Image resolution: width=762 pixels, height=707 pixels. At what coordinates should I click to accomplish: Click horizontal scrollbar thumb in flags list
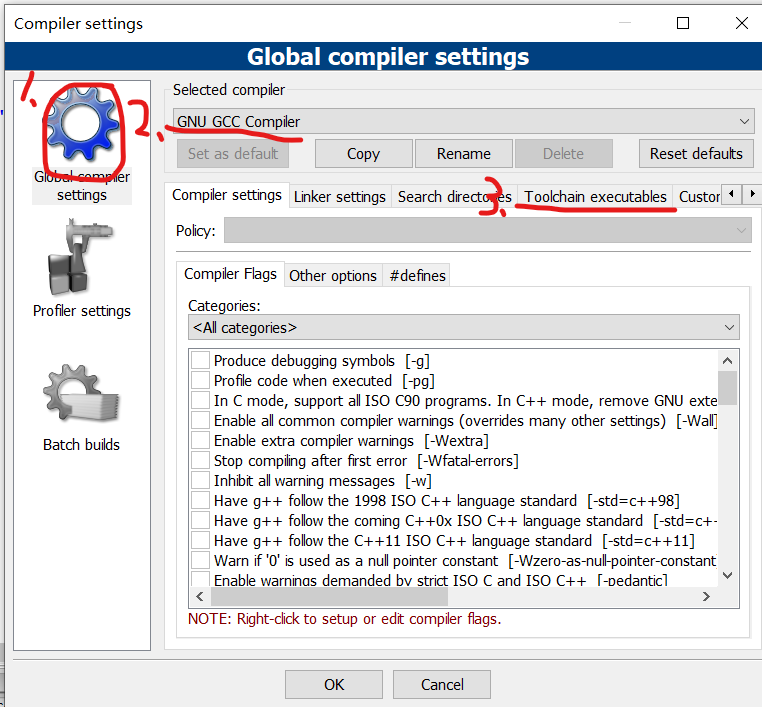pyautogui.click(x=329, y=596)
